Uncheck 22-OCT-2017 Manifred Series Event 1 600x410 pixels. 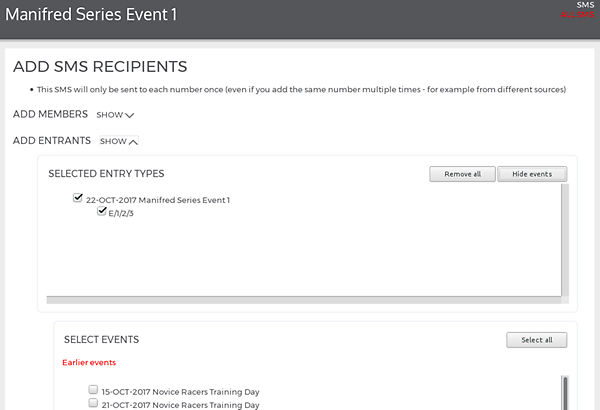[x=78, y=198]
